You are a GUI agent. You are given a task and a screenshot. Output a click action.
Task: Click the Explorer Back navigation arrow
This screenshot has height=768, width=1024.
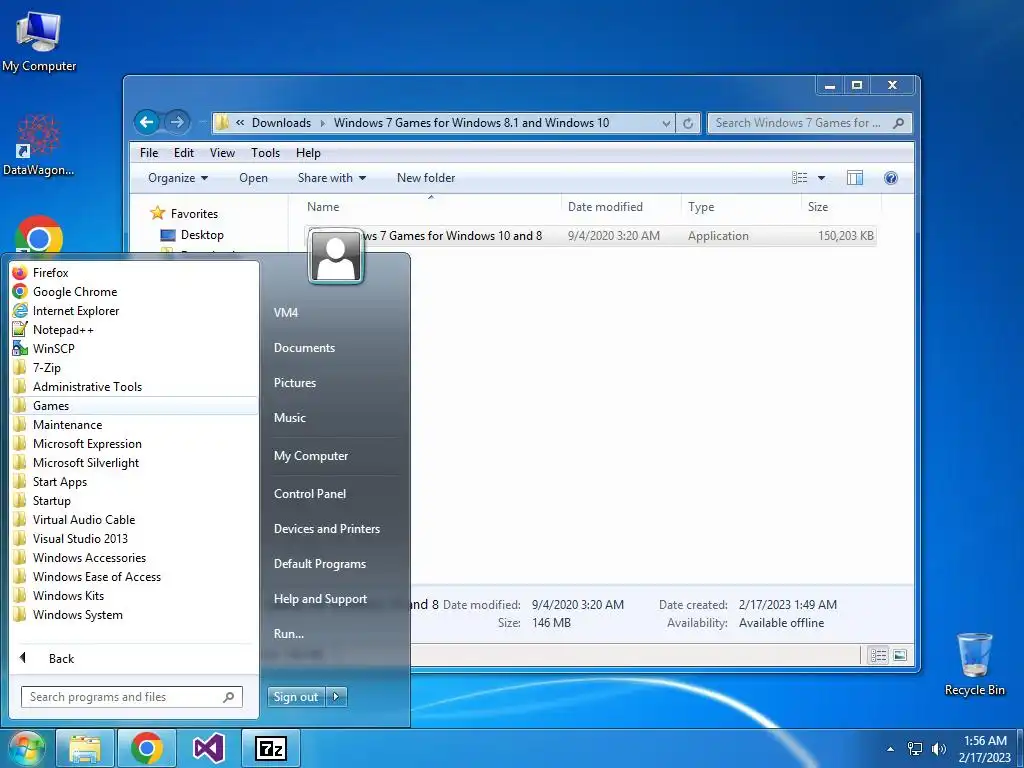click(147, 121)
